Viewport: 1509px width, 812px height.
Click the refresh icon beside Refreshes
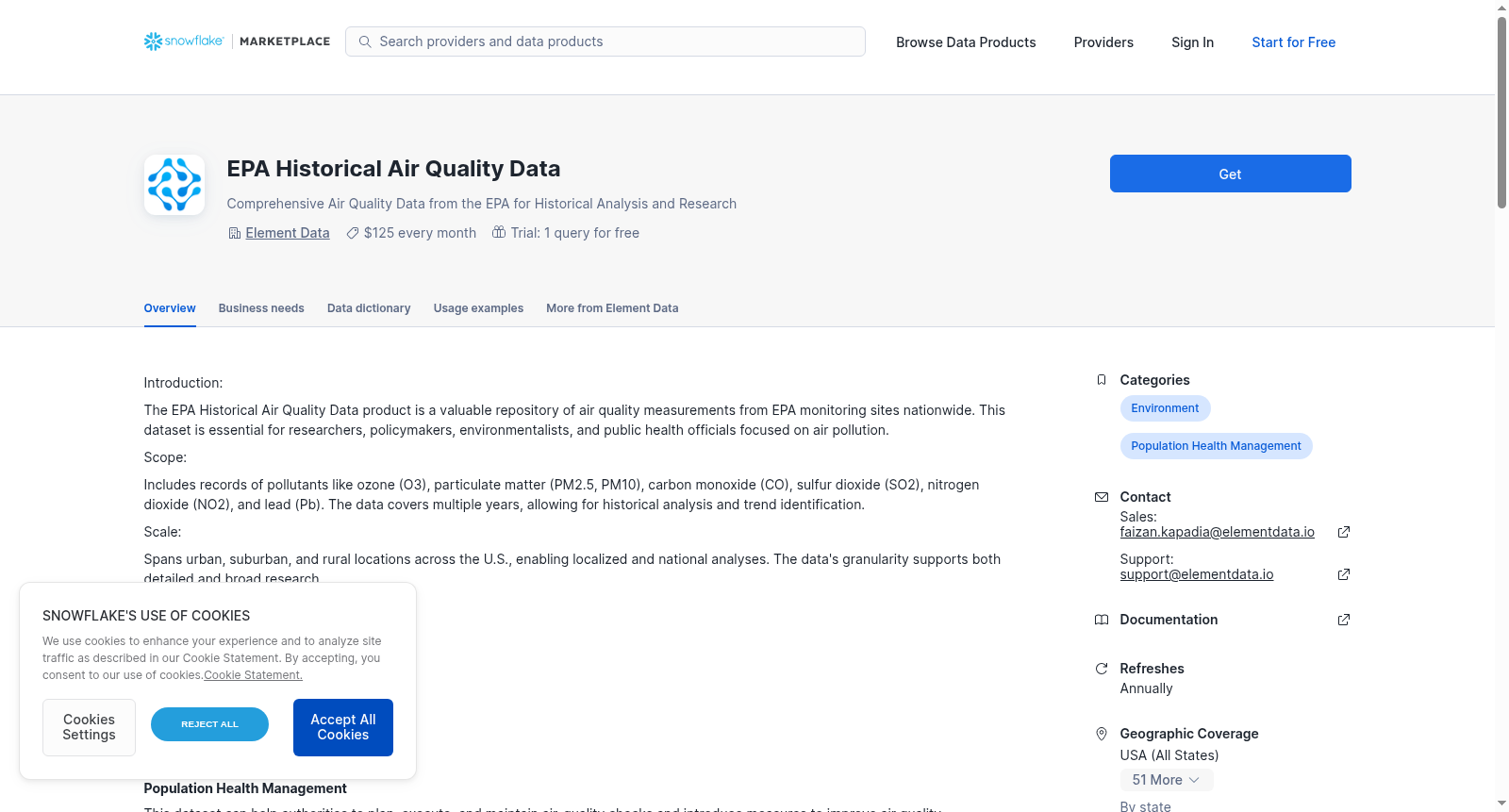[1101, 669]
